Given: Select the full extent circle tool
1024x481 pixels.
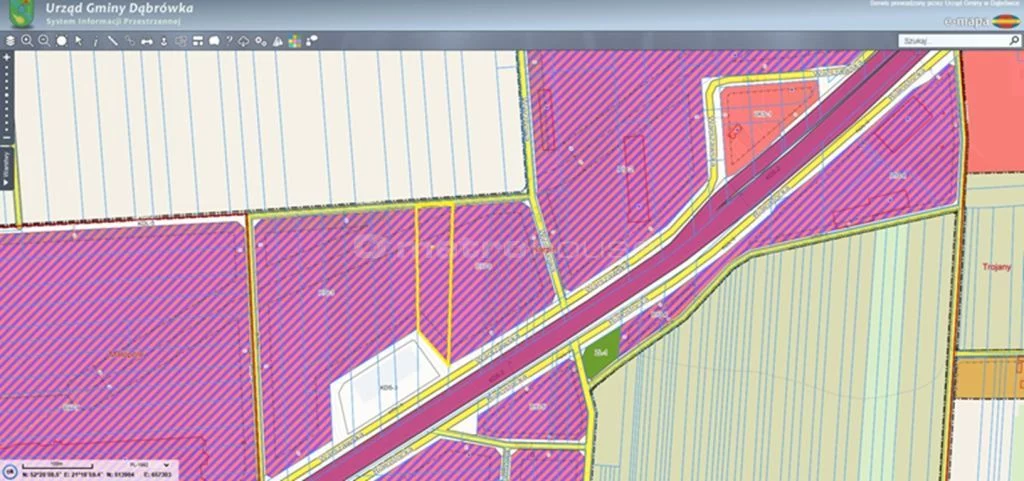Looking at the screenshot, I should click(61, 40).
